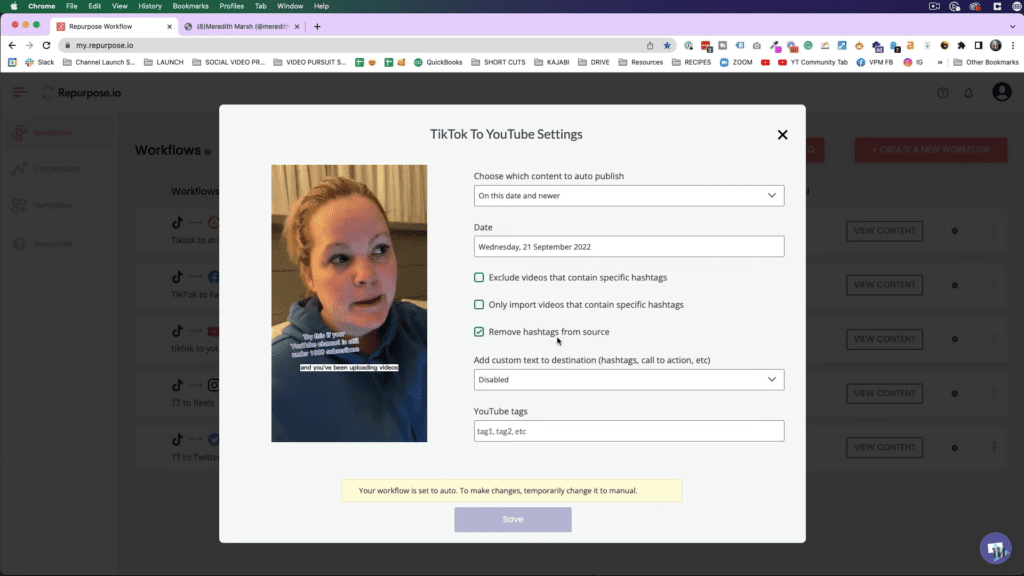Bookmark this page with the star icon
The height and width of the screenshot is (576, 1024).
click(x=667, y=45)
